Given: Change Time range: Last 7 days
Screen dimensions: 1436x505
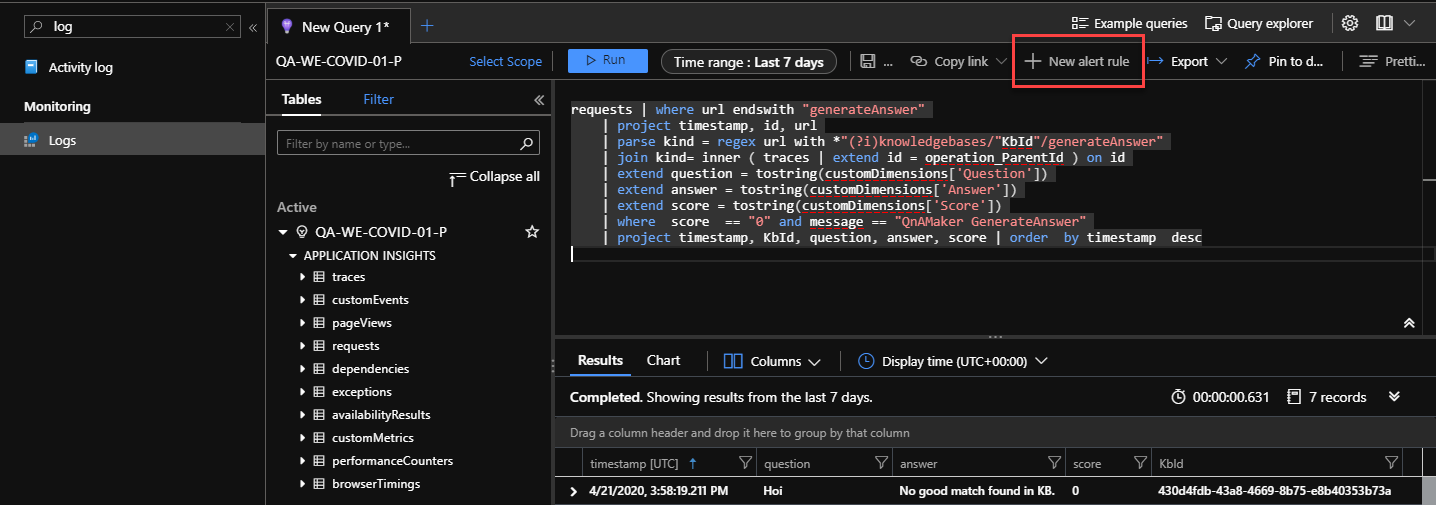Looking at the screenshot, I should [749, 62].
